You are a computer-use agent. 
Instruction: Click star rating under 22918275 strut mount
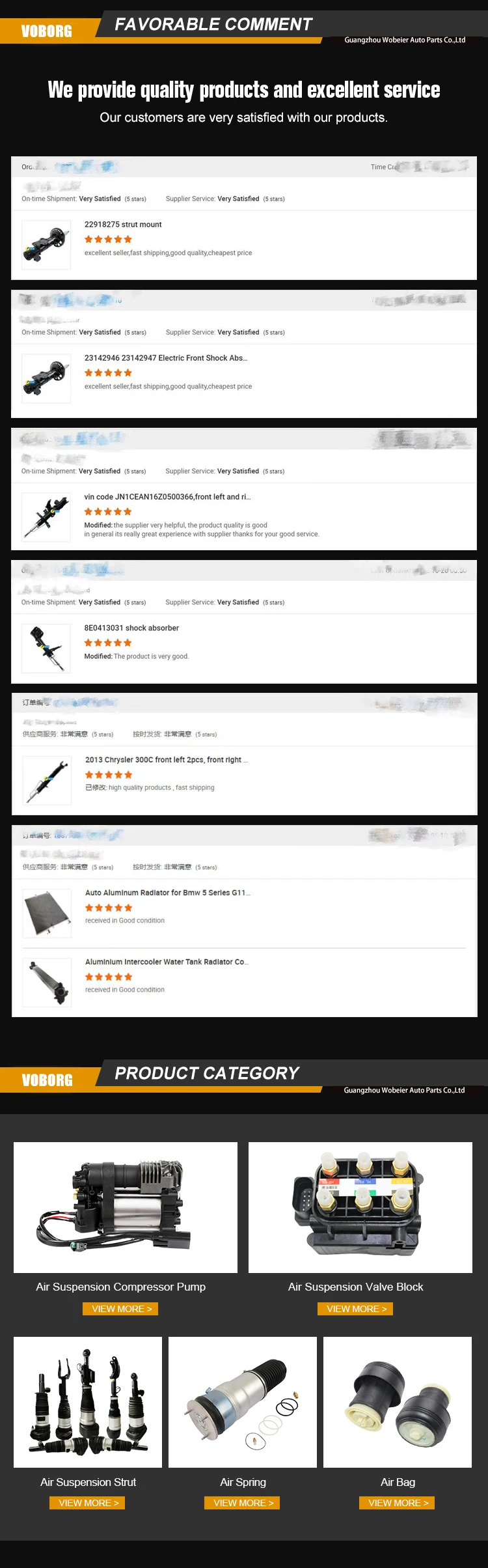tap(108, 240)
